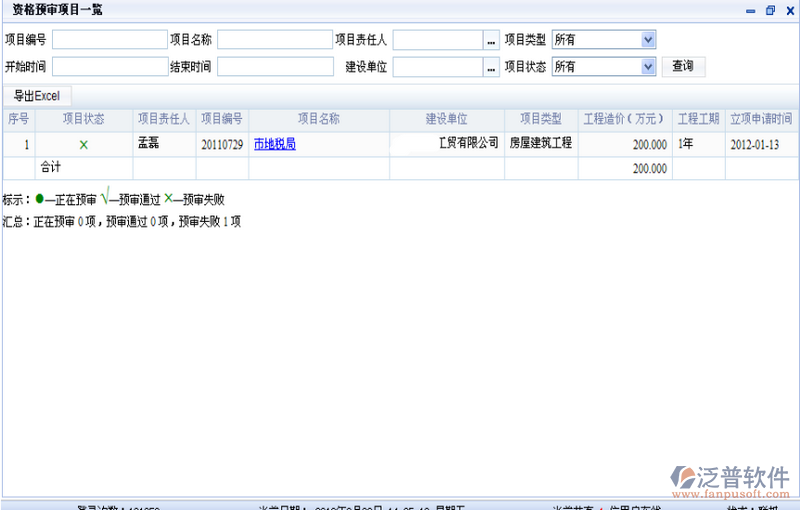Click the 工程造价（万元） column header
The height and width of the screenshot is (510, 800).
click(624, 119)
